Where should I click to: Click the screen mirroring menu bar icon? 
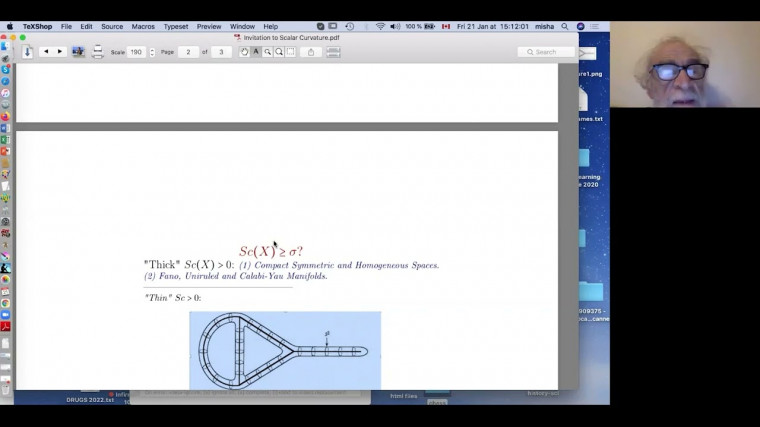(332, 27)
